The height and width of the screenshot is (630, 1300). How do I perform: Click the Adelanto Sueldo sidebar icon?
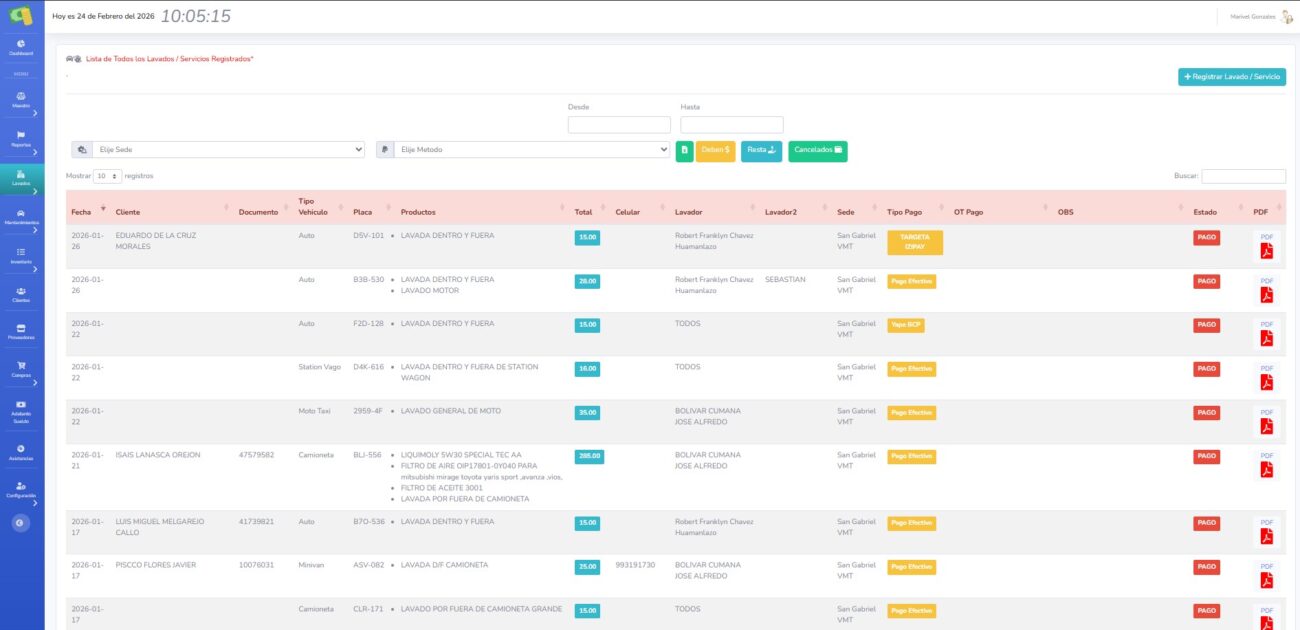pyautogui.click(x=21, y=408)
